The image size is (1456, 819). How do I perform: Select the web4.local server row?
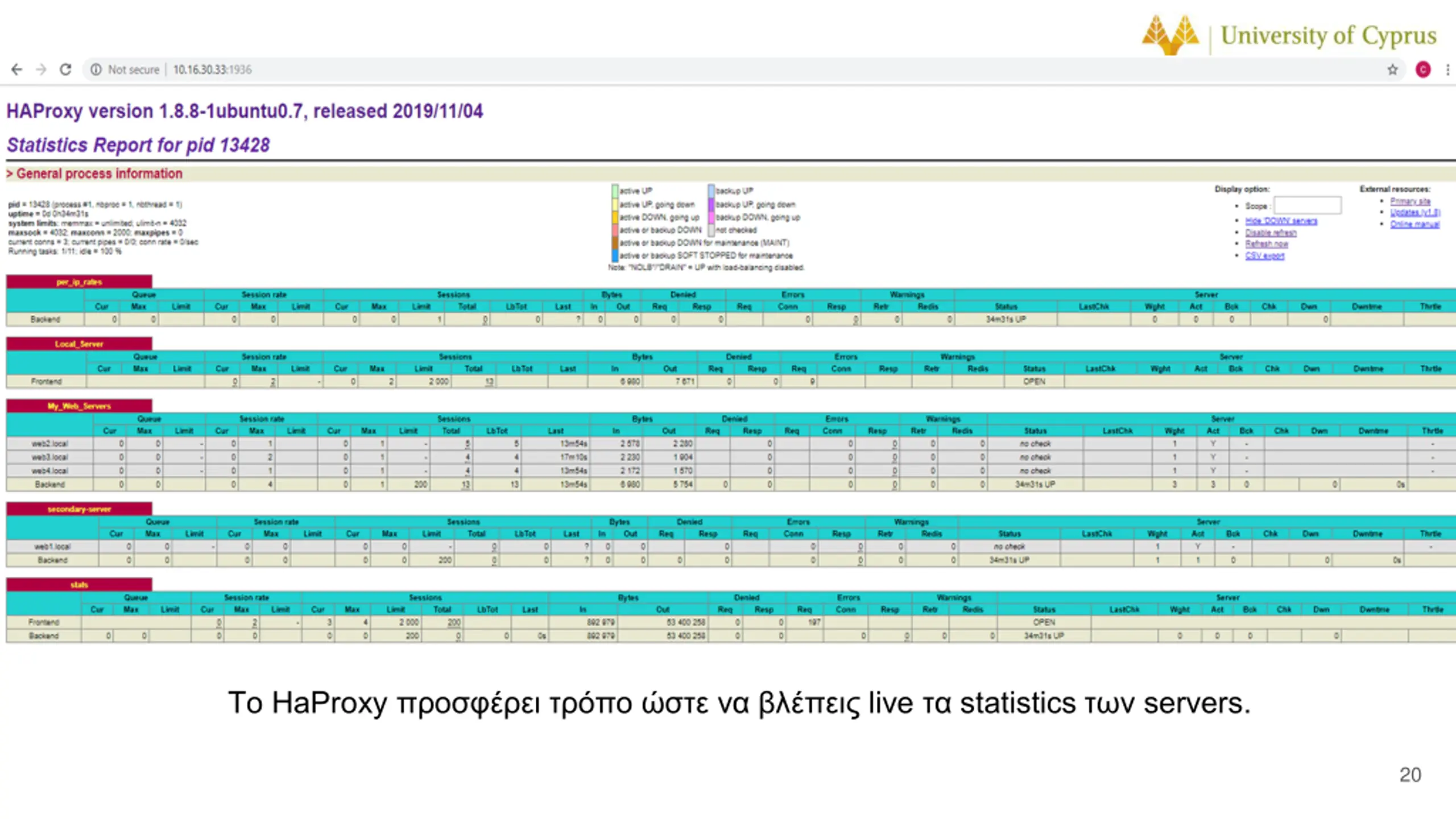731,470
